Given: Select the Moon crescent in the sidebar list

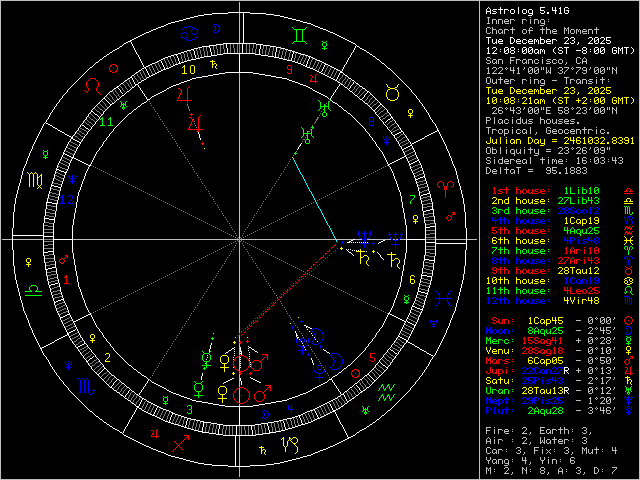Looking at the screenshot, I should coord(625,358).
